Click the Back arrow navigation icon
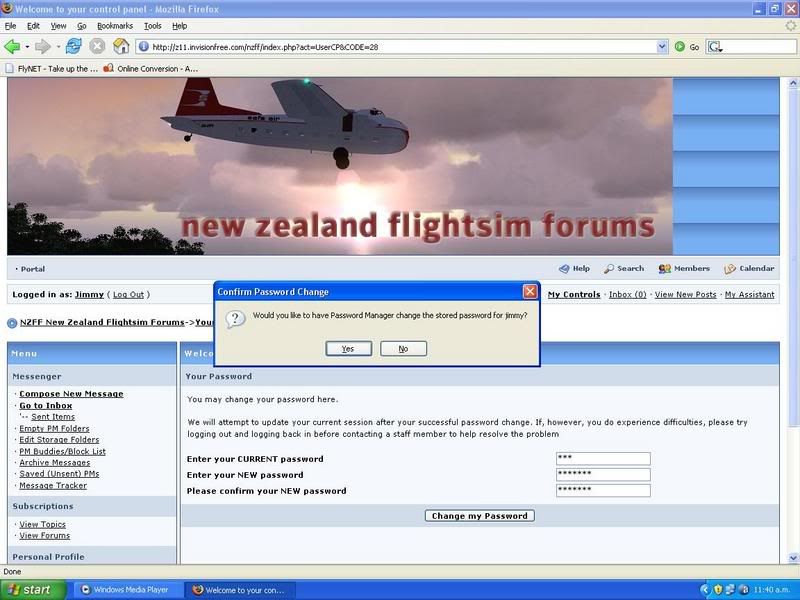This screenshot has height=600, width=800. point(12,46)
